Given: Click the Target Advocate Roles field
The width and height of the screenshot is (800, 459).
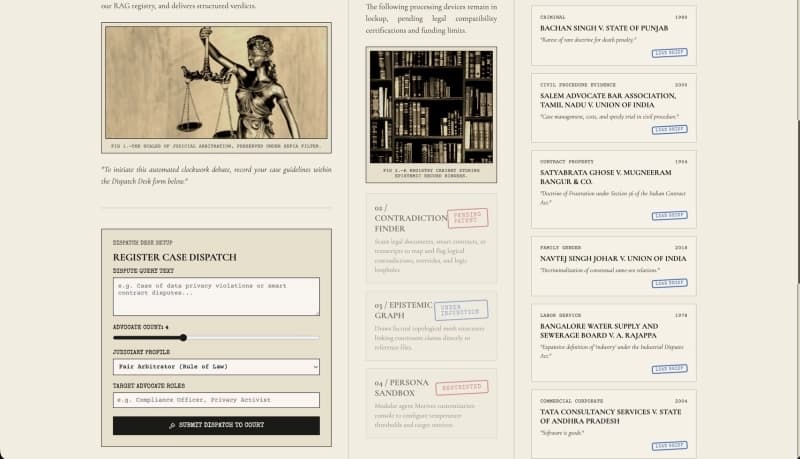Looking at the screenshot, I should click(x=216, y=400).
